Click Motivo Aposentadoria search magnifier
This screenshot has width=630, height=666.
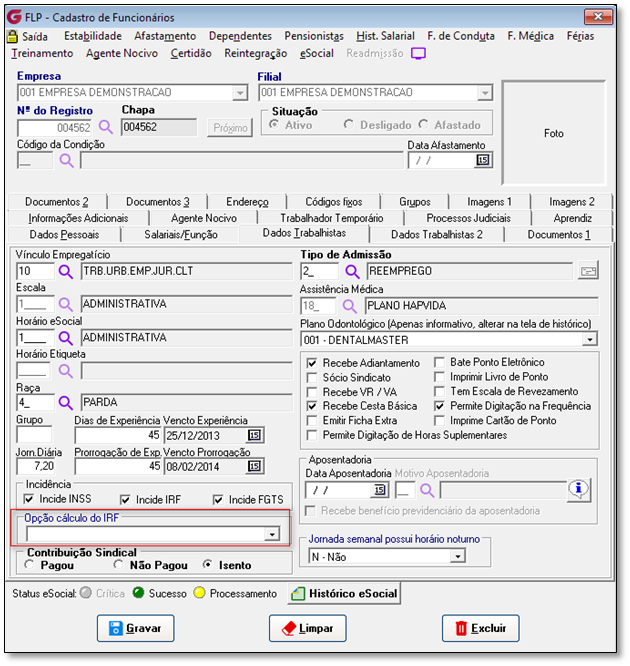[x=427, y=491]
